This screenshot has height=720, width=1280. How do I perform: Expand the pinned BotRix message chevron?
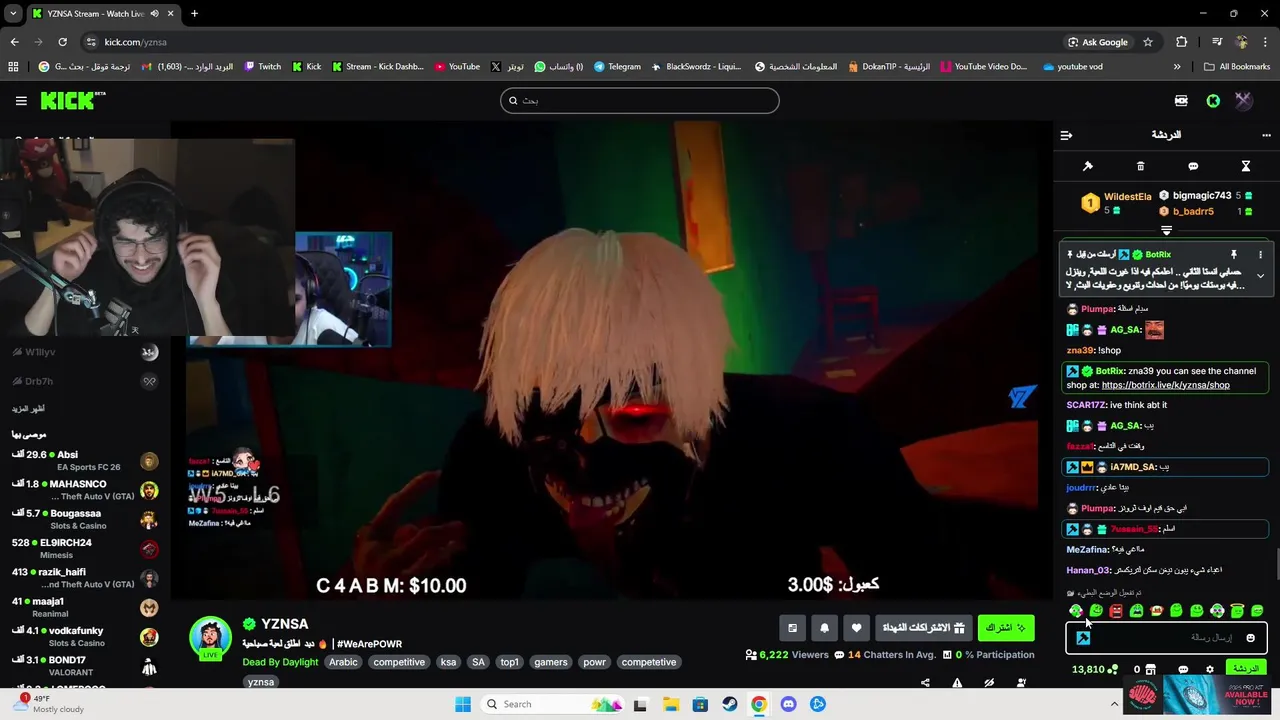pyautogui.click(x=1260, y=276)
